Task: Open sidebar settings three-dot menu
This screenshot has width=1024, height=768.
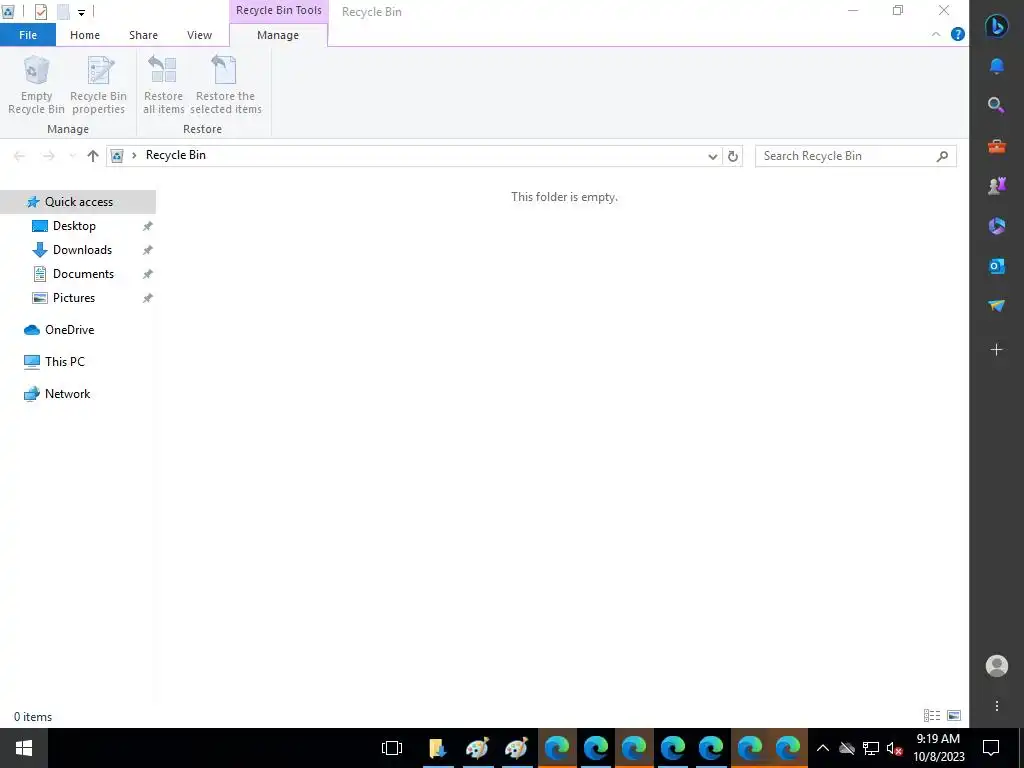Action: tap(997, 706)
